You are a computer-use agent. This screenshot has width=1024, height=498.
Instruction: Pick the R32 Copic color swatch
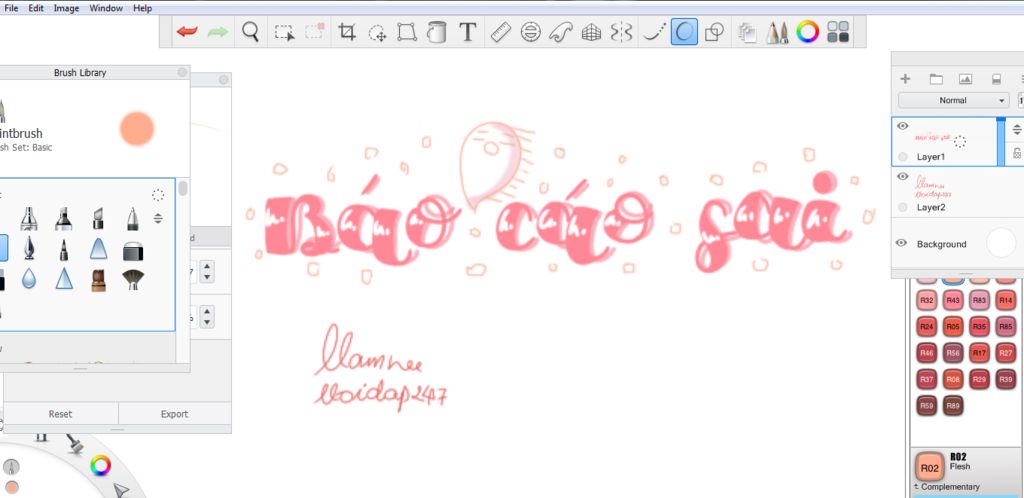pyautogui.click(x=926, y=301)
